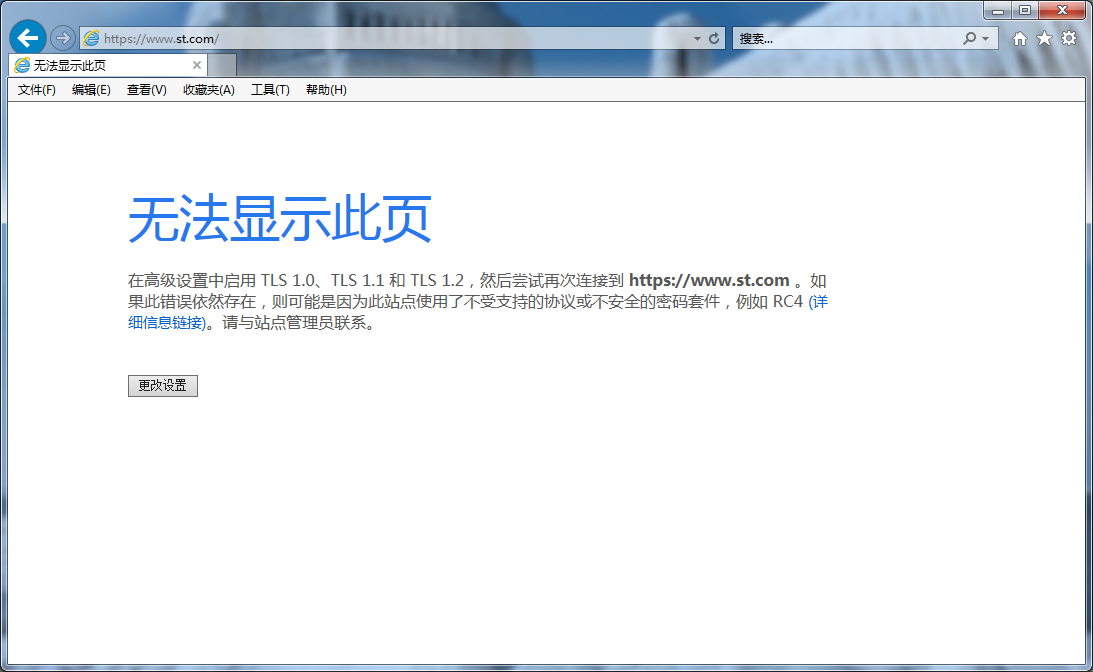Click the Forward navigation arrow button

click(x=63, y=38)
